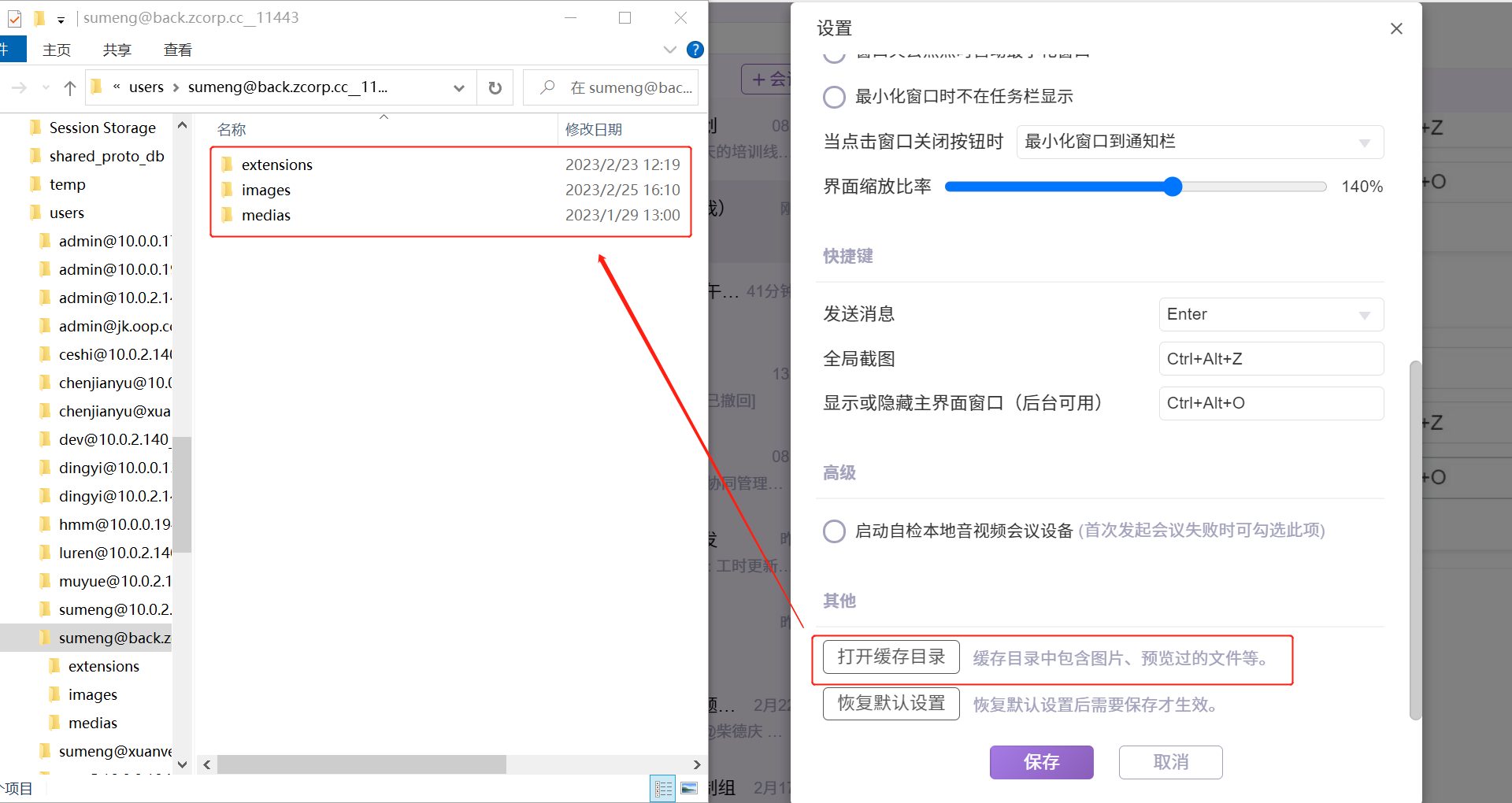Click the purple 保存 button
The image size is (1512, 803).
(x=1041, y=762)
